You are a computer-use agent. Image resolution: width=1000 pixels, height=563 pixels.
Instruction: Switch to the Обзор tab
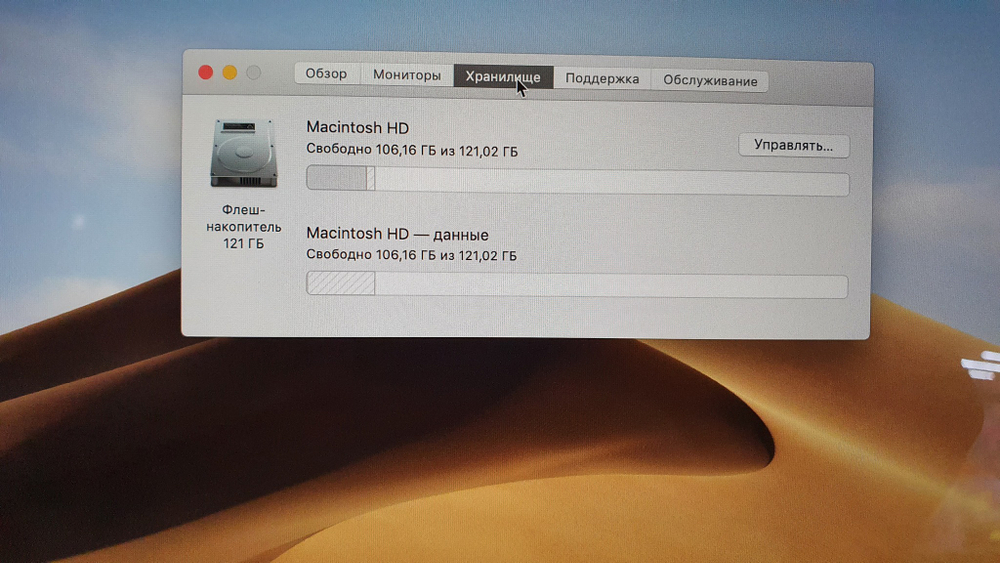pos(327,73)
